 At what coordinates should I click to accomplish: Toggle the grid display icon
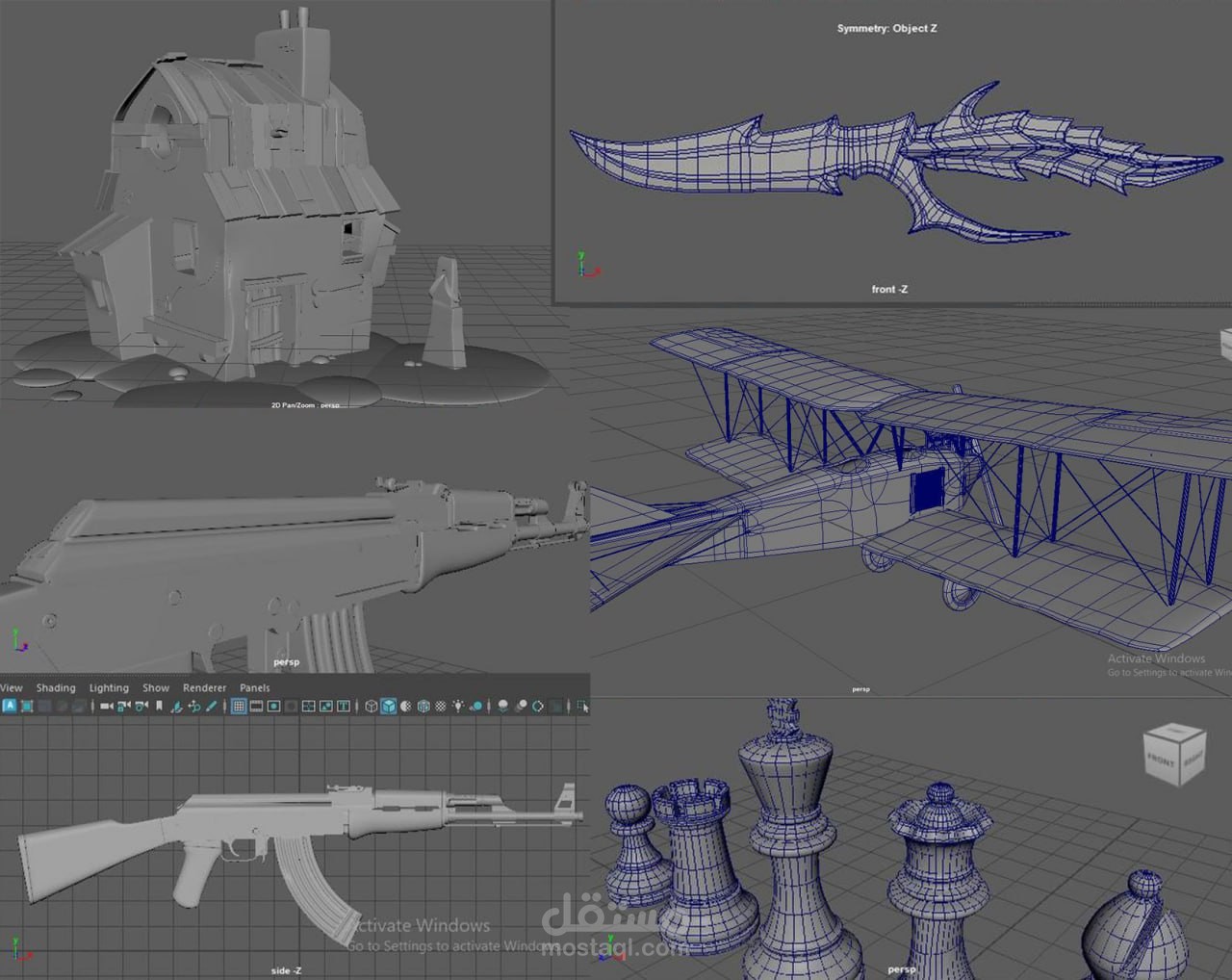point(238,706)
